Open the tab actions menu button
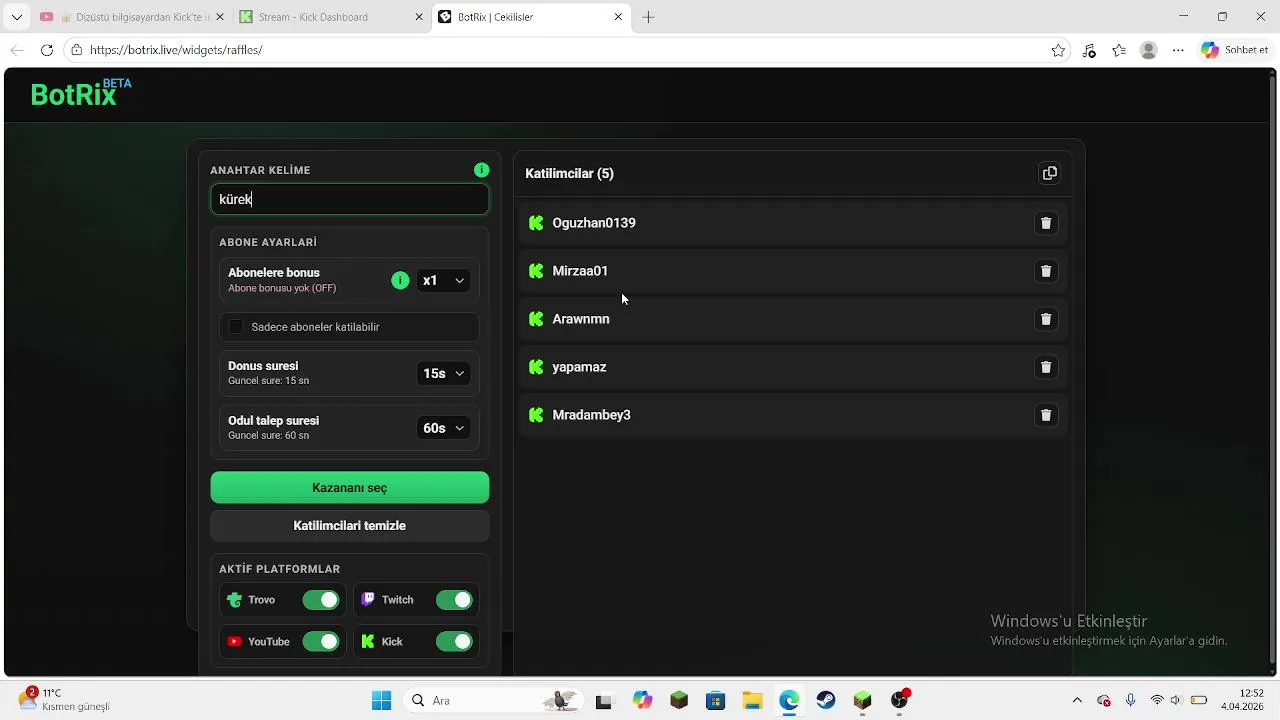This screenshot has width=1280, height=720. [x=16, y=17]
